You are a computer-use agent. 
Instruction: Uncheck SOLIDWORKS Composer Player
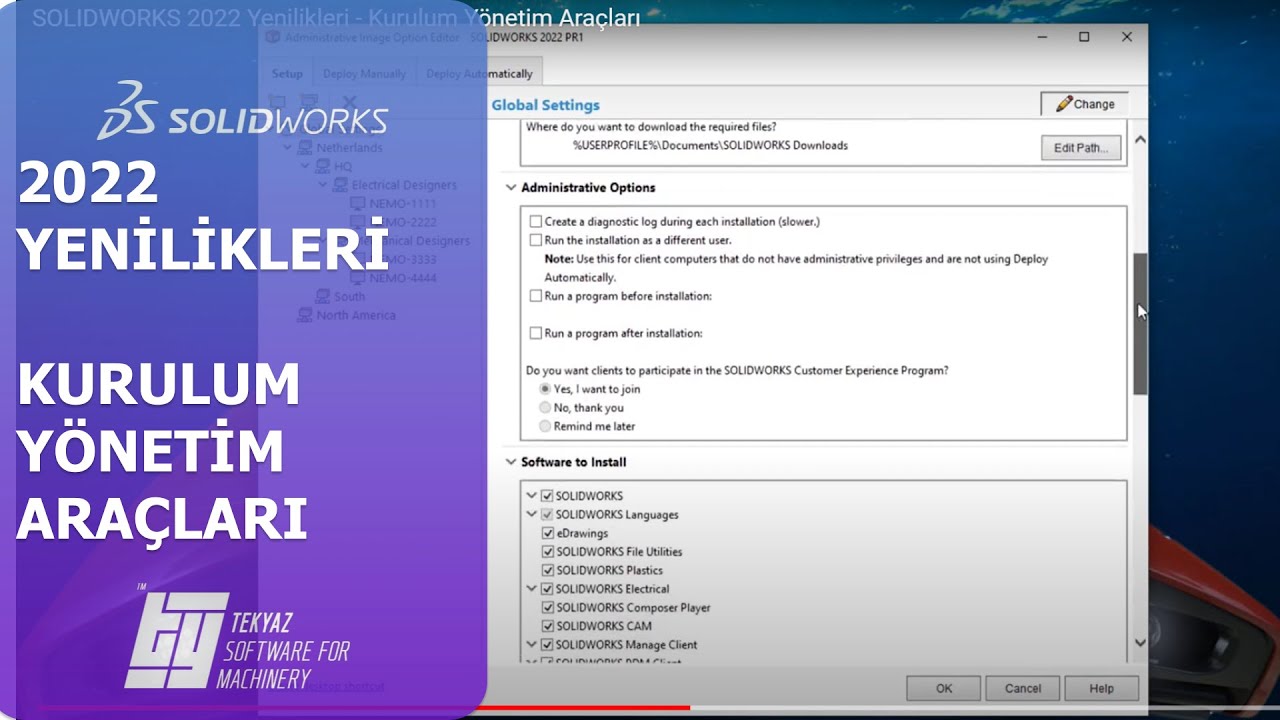(547, 607)
